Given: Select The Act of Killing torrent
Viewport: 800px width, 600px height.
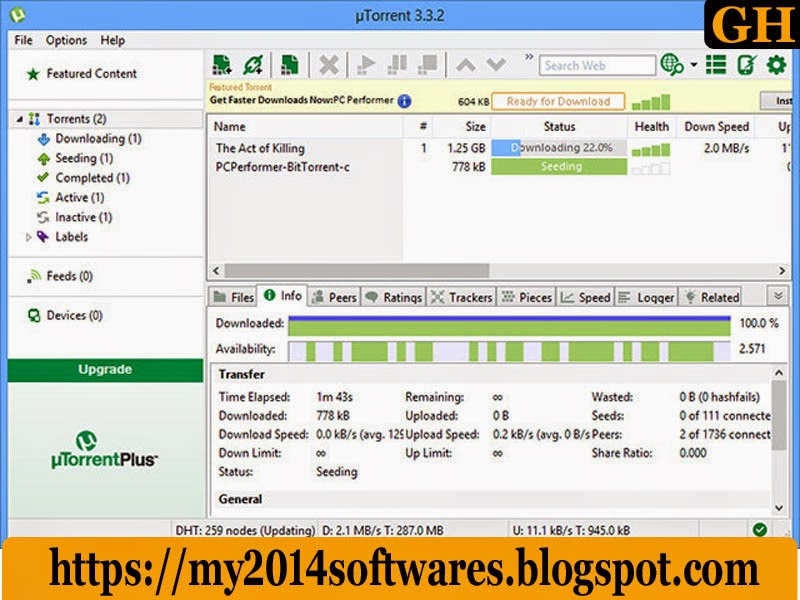Looking at the screenshot, I should (x=260, y=148).
